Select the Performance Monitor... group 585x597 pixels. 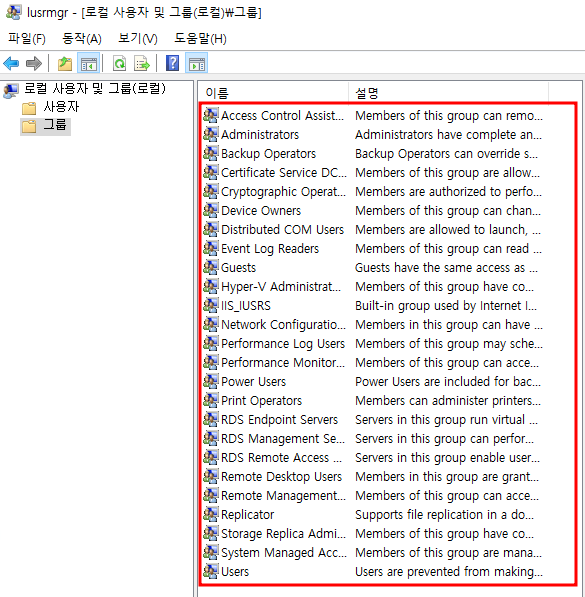(x=283, y=362)
